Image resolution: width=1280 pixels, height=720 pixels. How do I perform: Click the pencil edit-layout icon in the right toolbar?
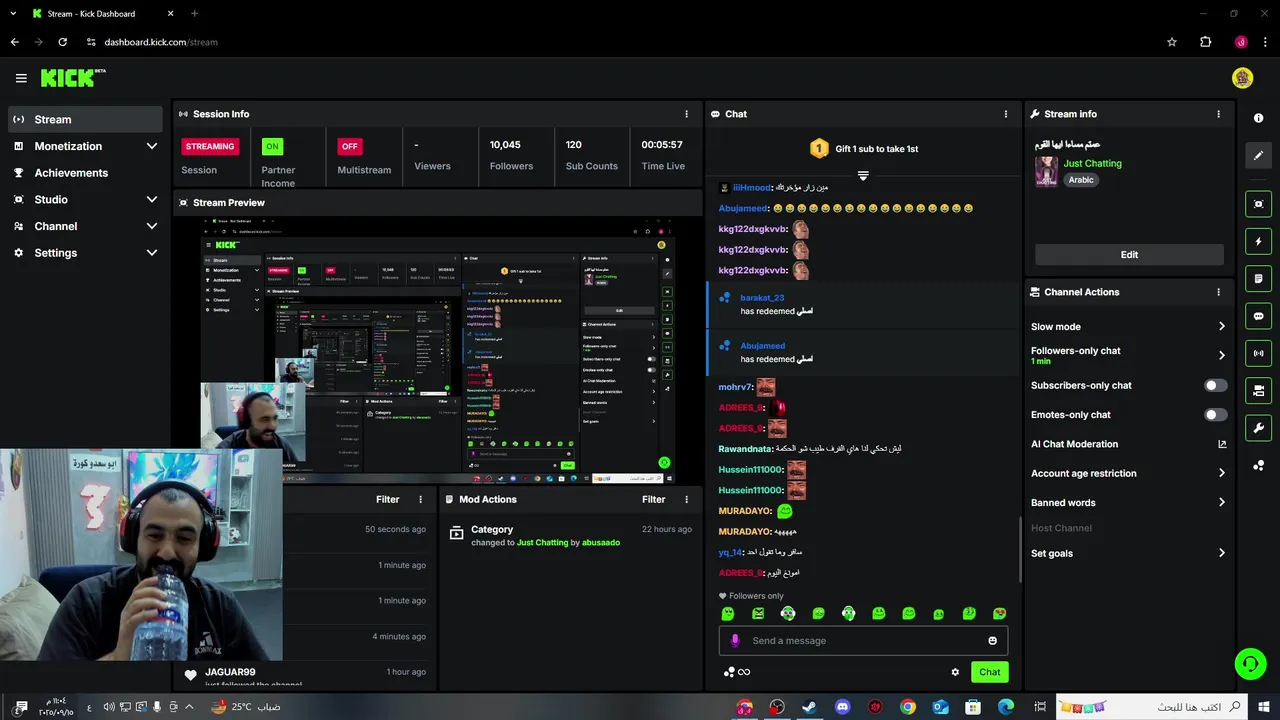pos(1258,155)
